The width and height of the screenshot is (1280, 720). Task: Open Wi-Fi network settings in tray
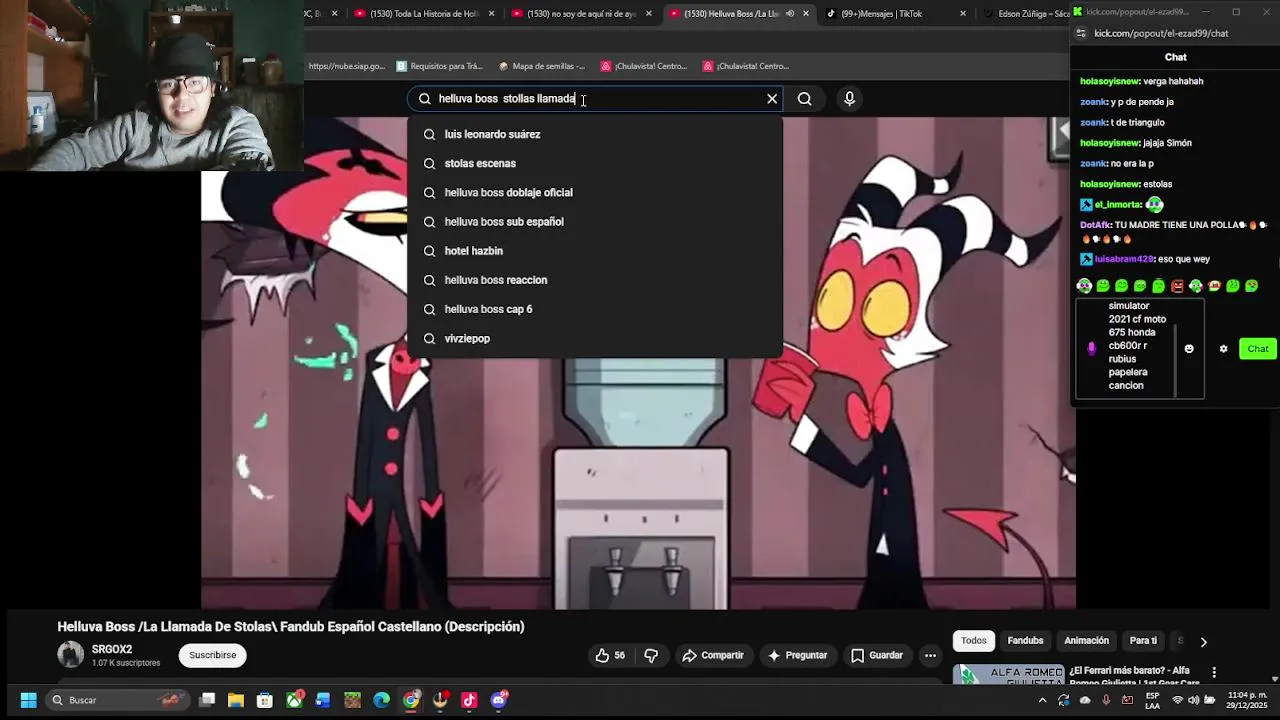(1178, 700)
